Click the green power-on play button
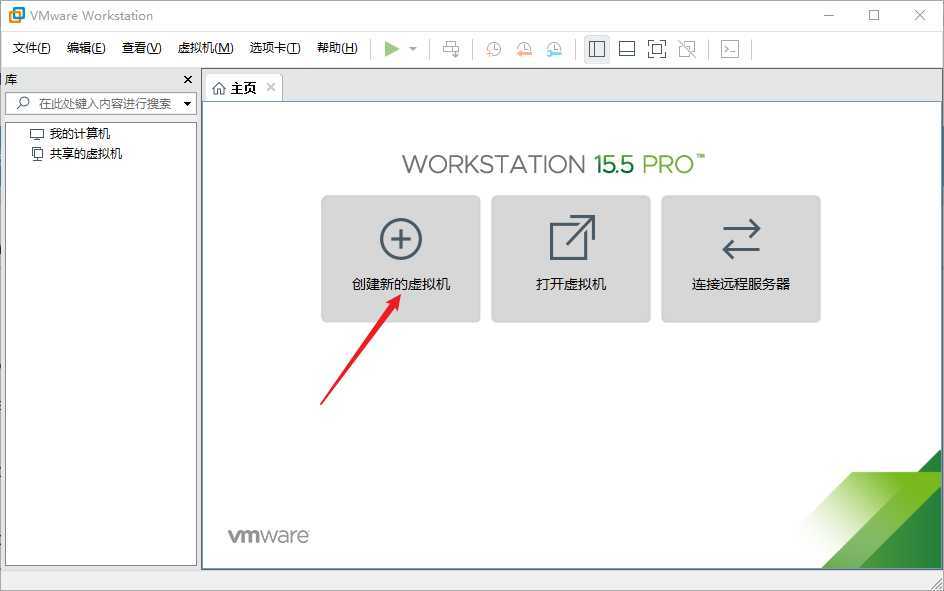 [391, 49]
